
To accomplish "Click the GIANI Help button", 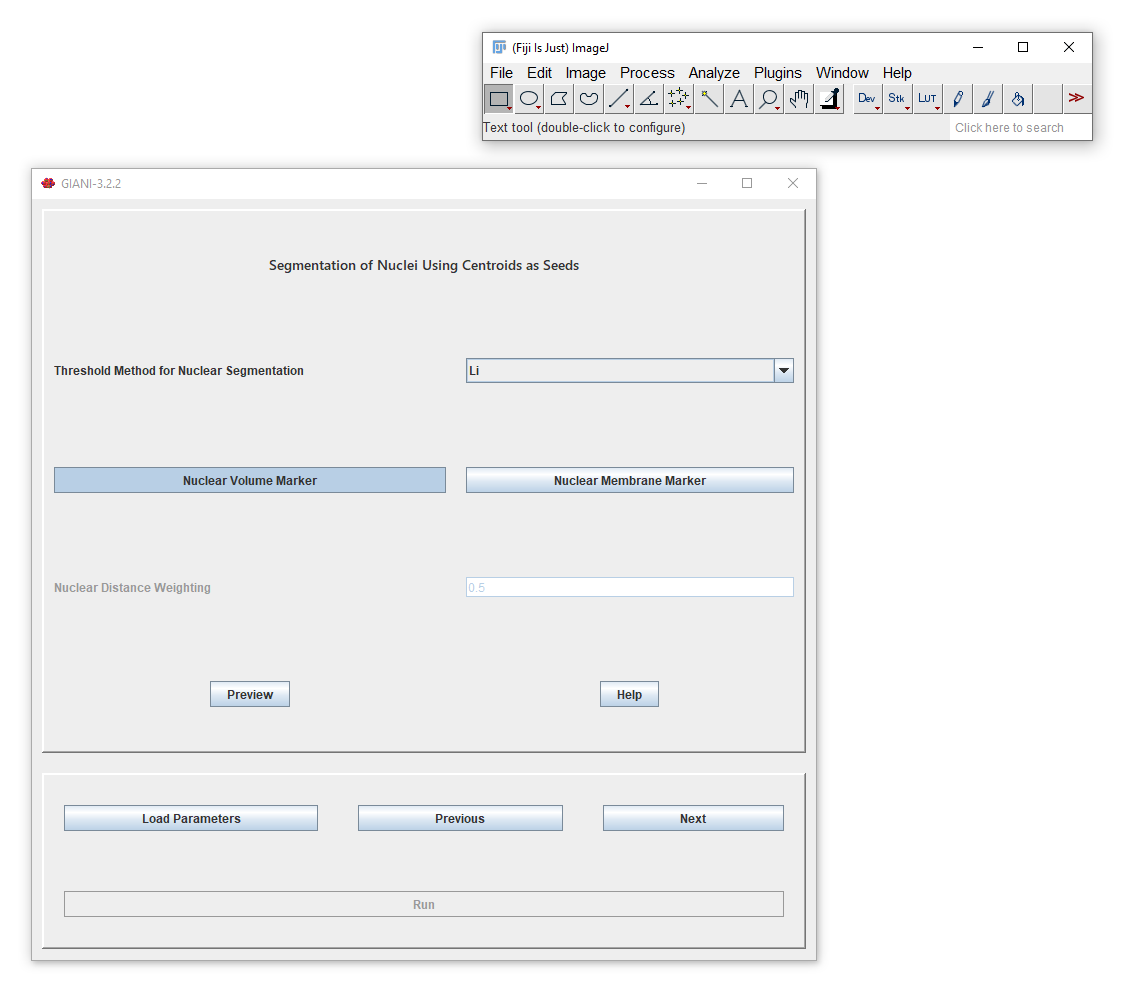I will pos(629,694).
